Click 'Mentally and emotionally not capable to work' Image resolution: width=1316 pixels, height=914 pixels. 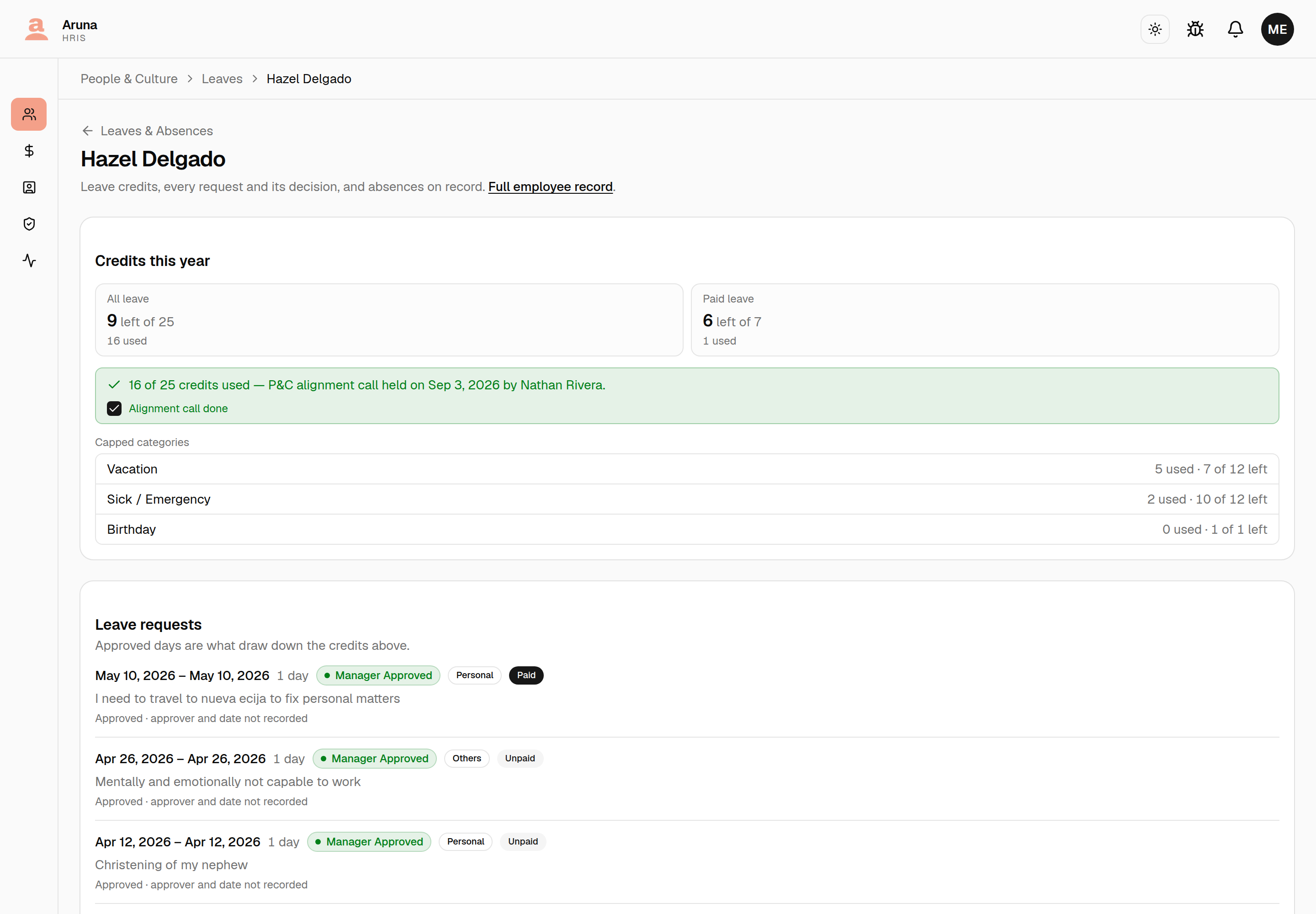[228, 782]
